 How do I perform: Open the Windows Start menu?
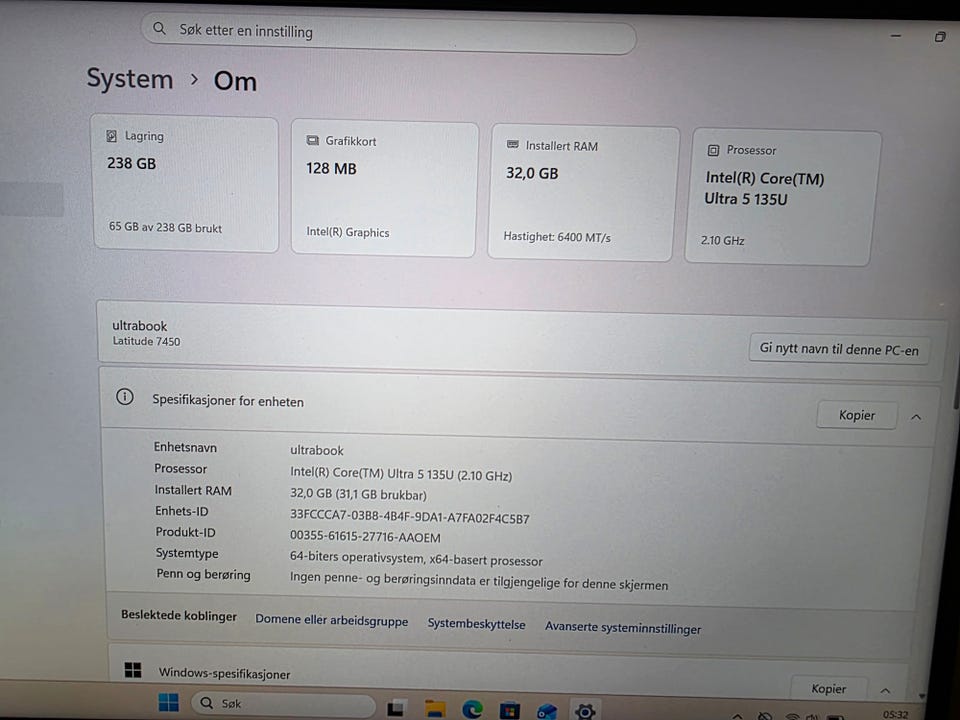(168, 702)
